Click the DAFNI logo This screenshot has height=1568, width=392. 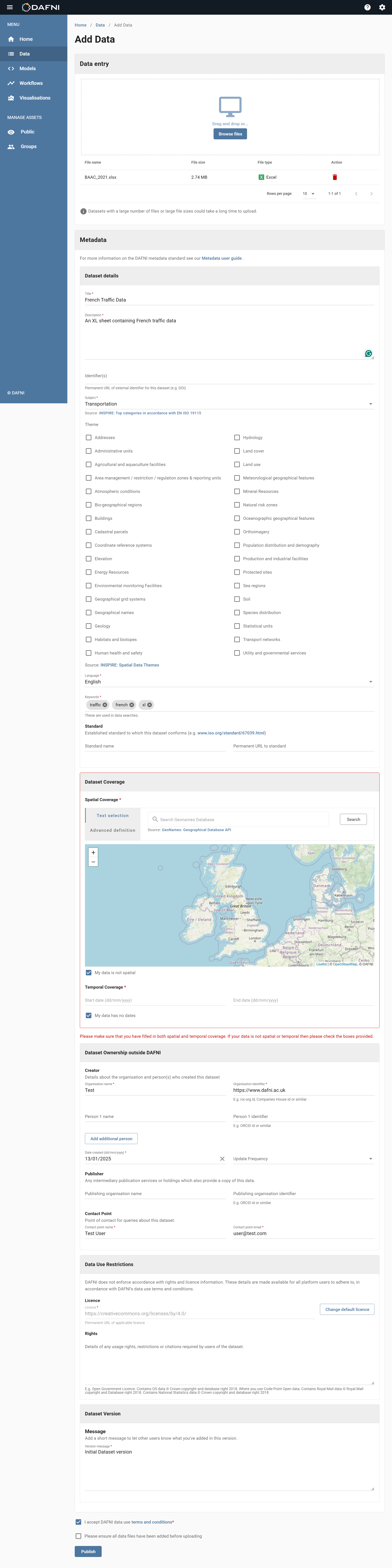pos(41,7)
